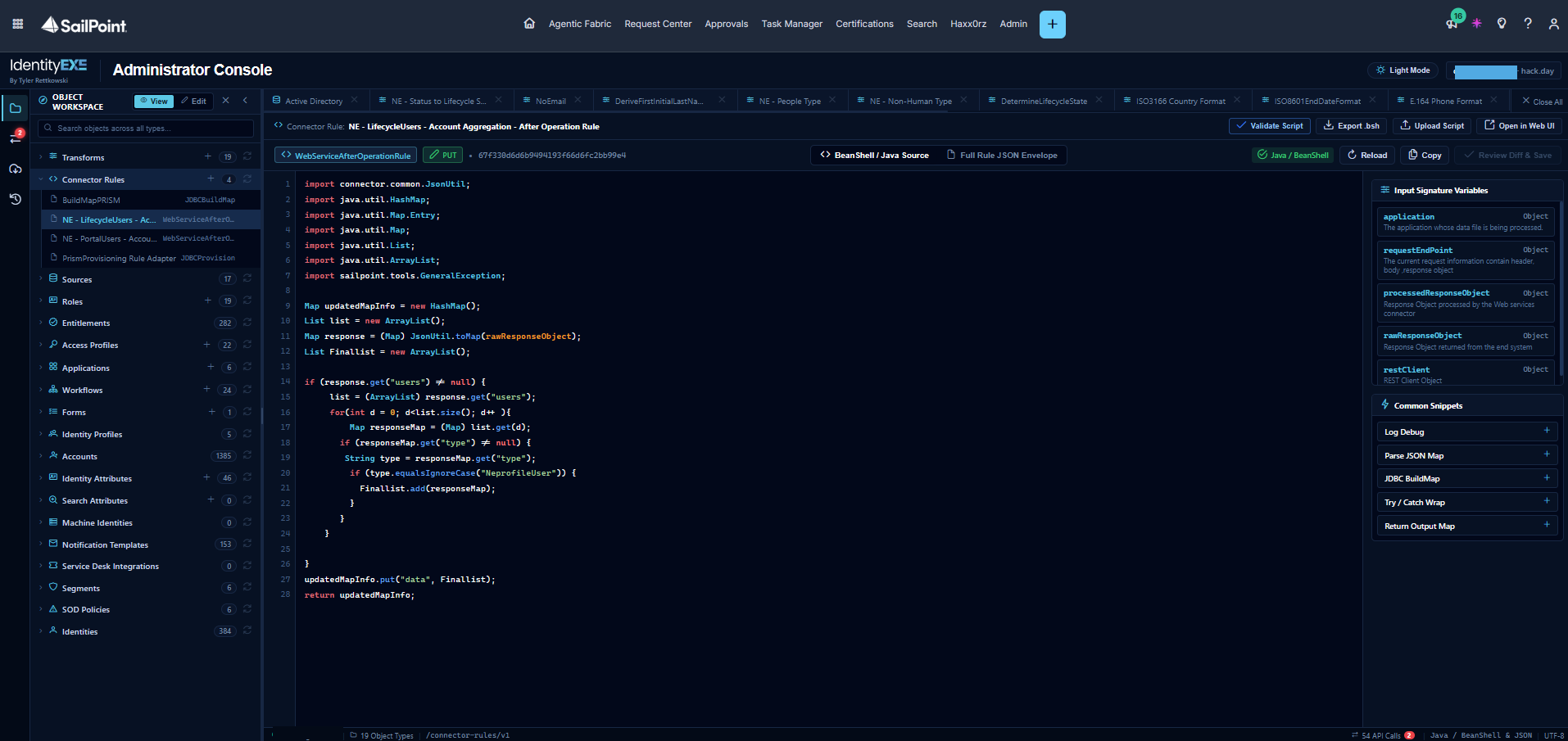Refresh the Sources object list

(x=247, y=278)
